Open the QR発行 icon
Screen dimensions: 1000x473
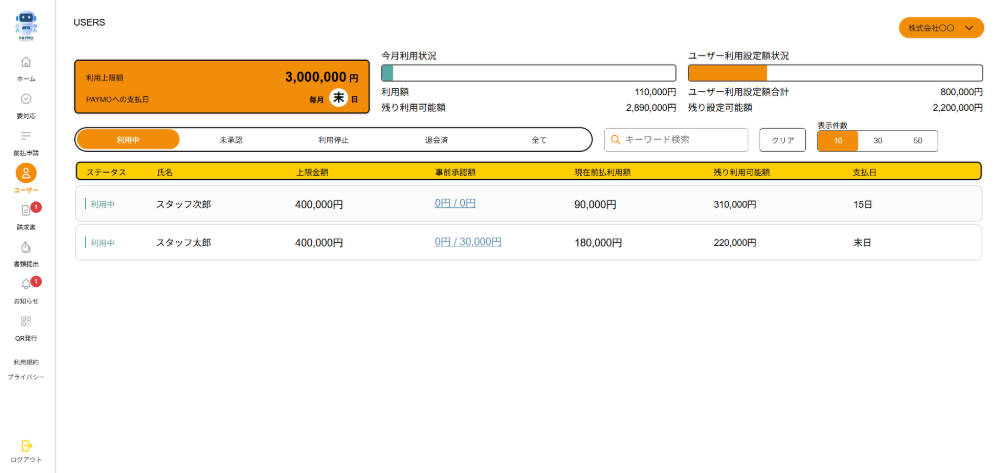tap(26, 322)
